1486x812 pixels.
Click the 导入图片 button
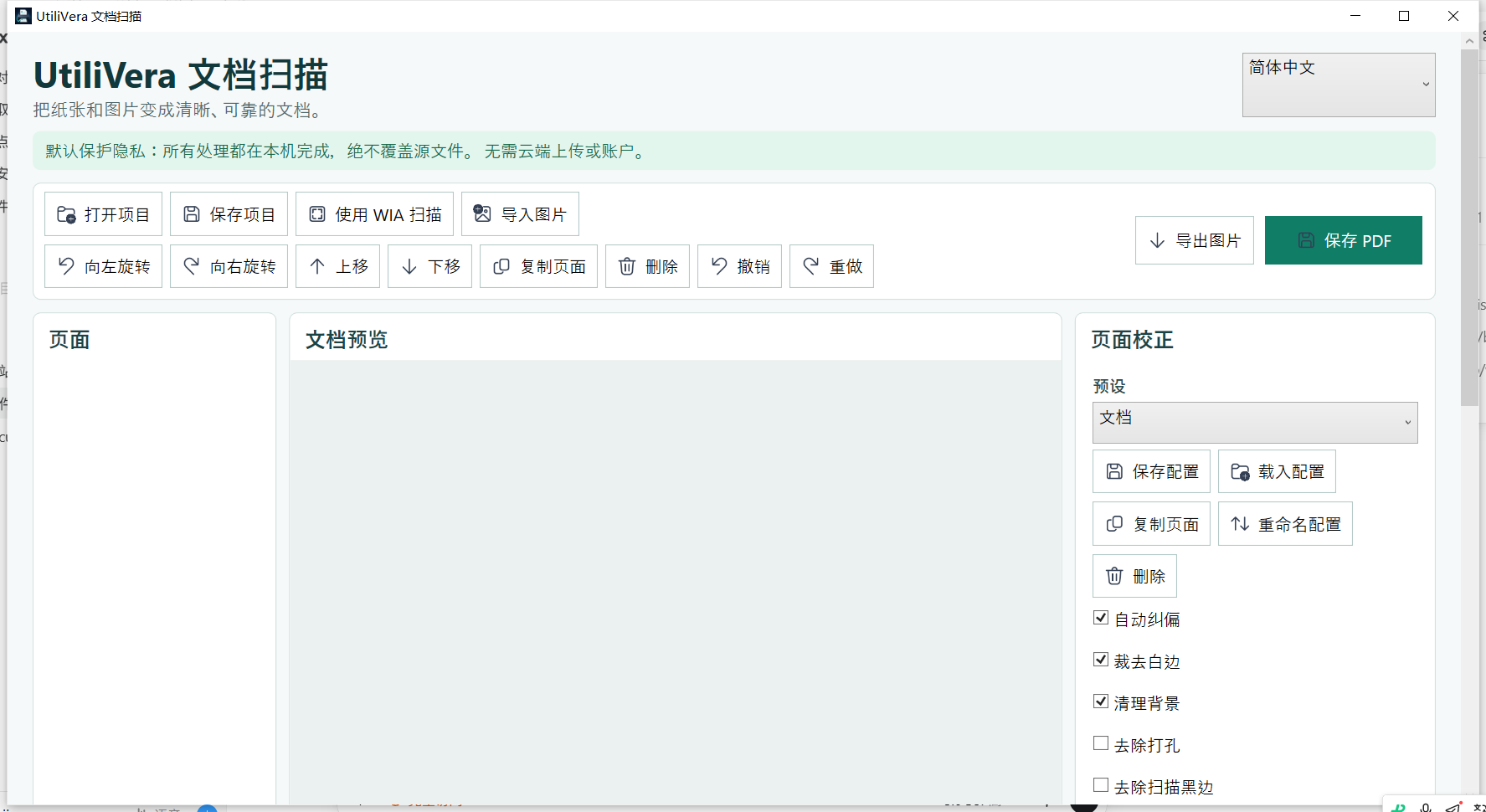520,214
